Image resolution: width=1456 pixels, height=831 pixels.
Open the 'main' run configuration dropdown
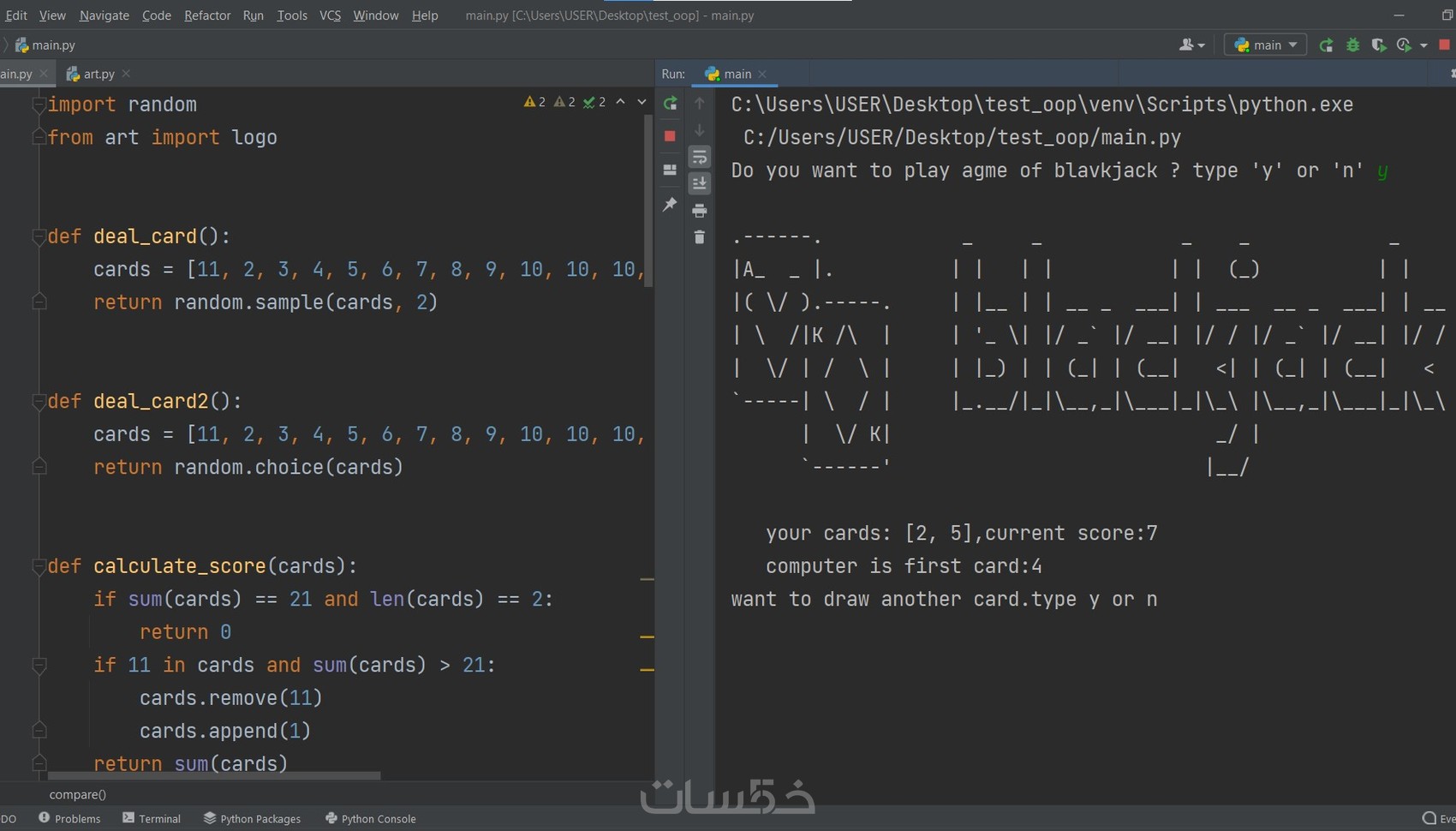(1266, 45)
